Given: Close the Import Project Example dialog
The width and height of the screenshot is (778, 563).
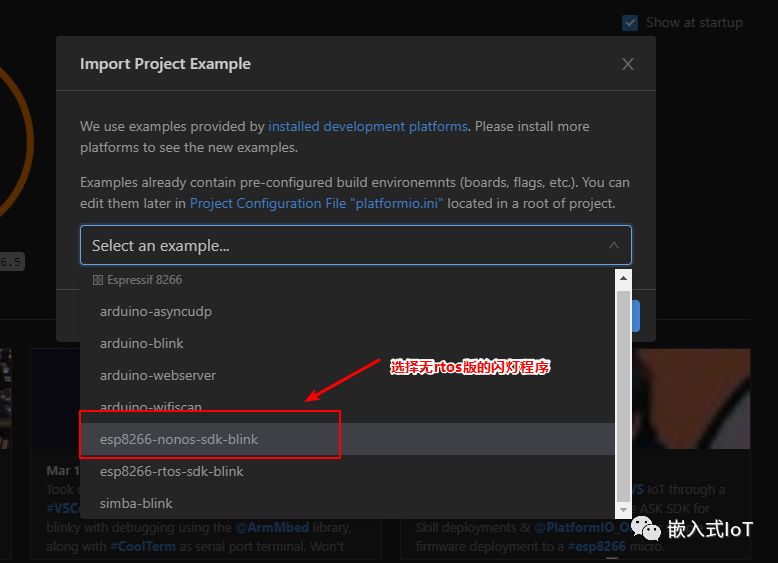Looking at the screenshot, I should [x=628, y=64].
